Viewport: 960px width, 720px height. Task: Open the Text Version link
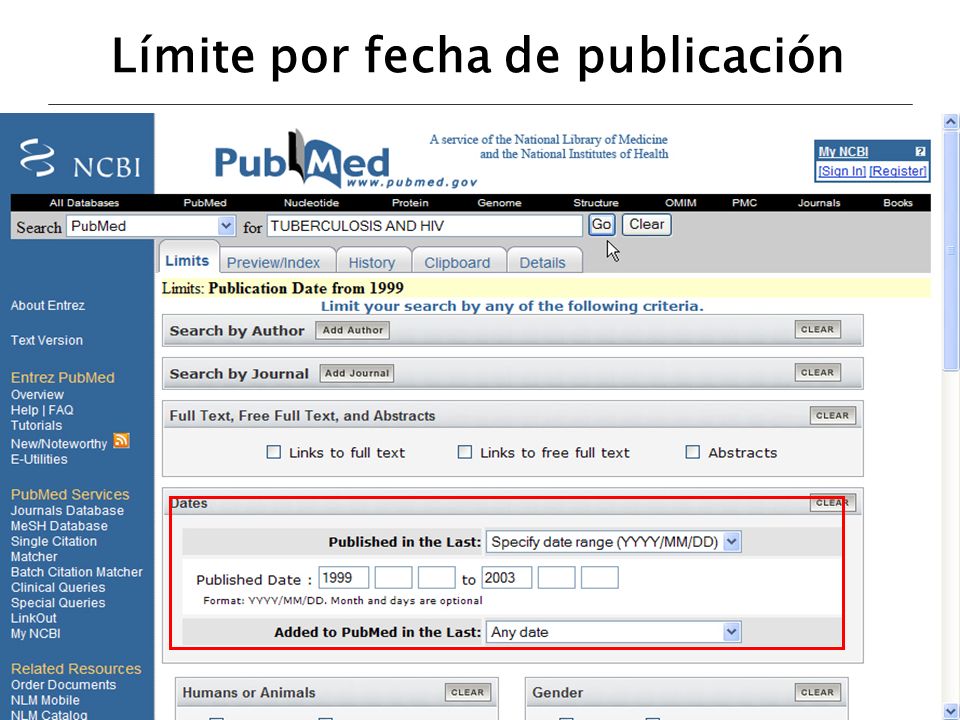pyautogui.click(x=47, y=340)
